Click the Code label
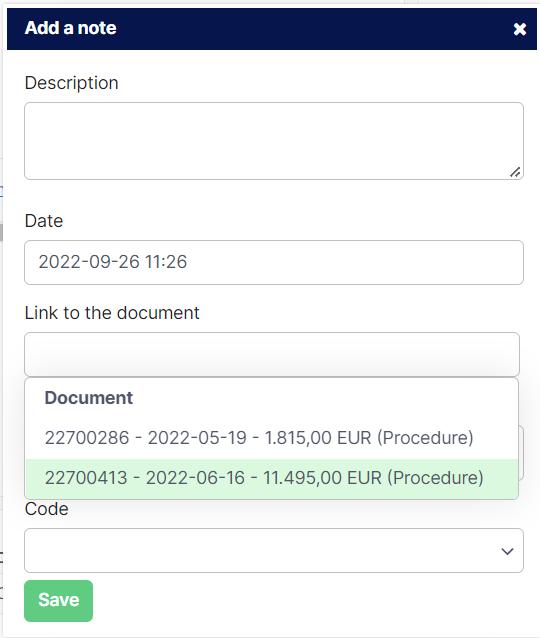Screen dimensions: 540x638 click(46, 509)
